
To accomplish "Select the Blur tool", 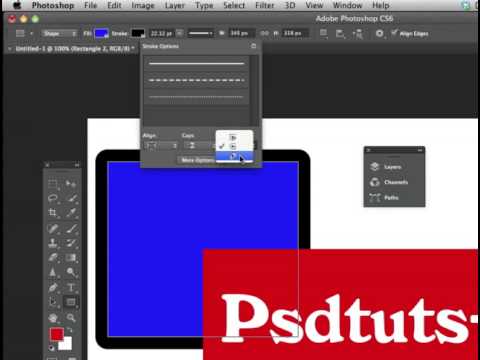I will coord(53,272).
